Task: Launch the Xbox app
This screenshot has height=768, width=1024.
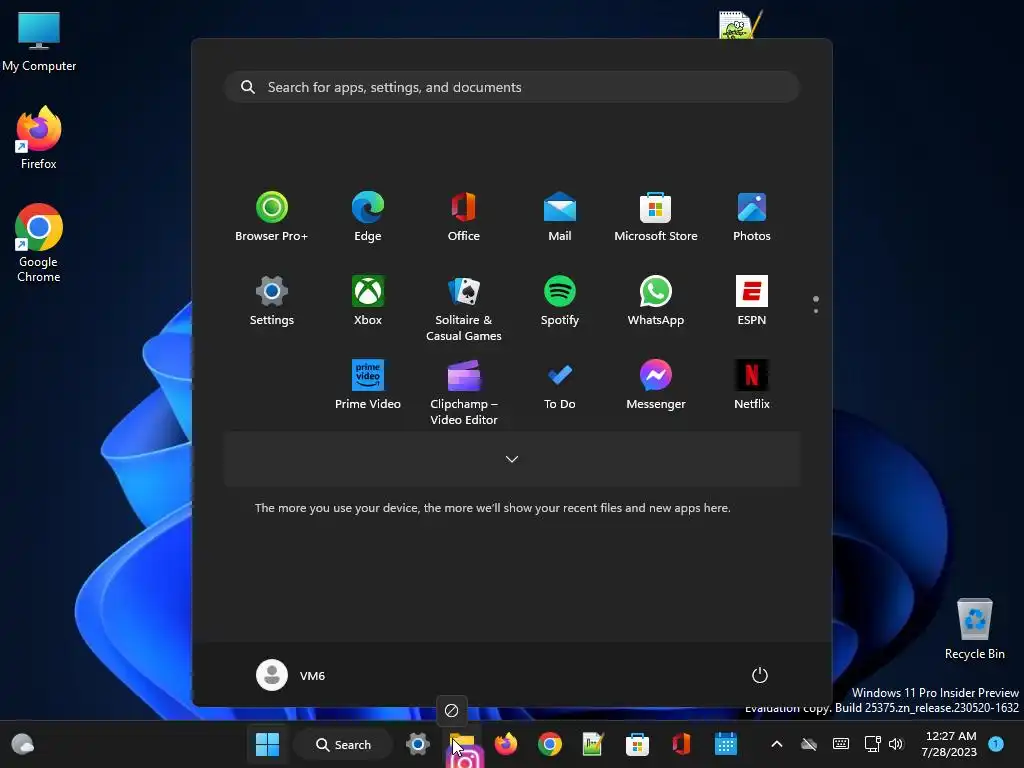Action: (368, 300)
